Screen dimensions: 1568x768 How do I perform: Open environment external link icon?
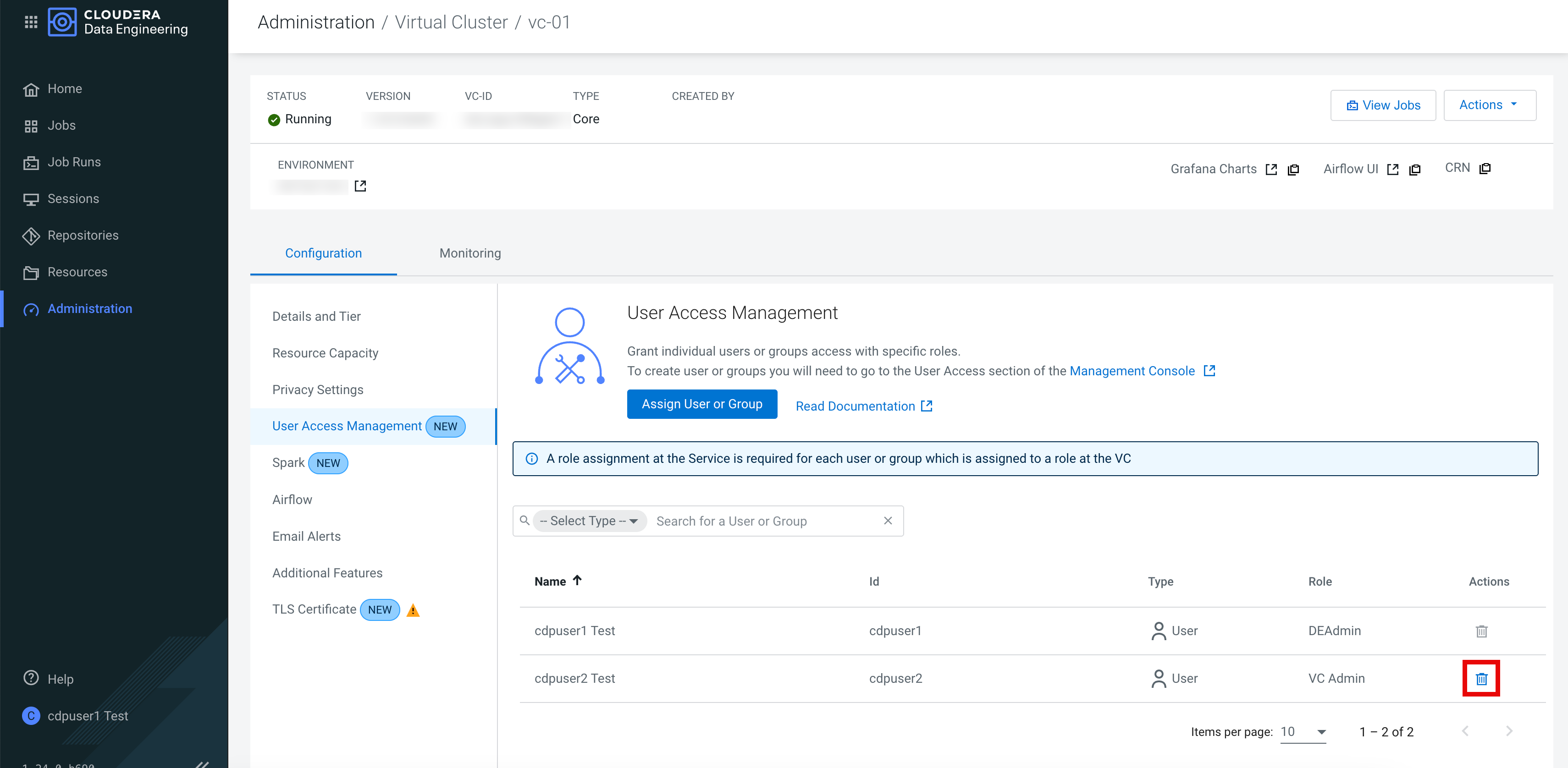click(360, 186)
